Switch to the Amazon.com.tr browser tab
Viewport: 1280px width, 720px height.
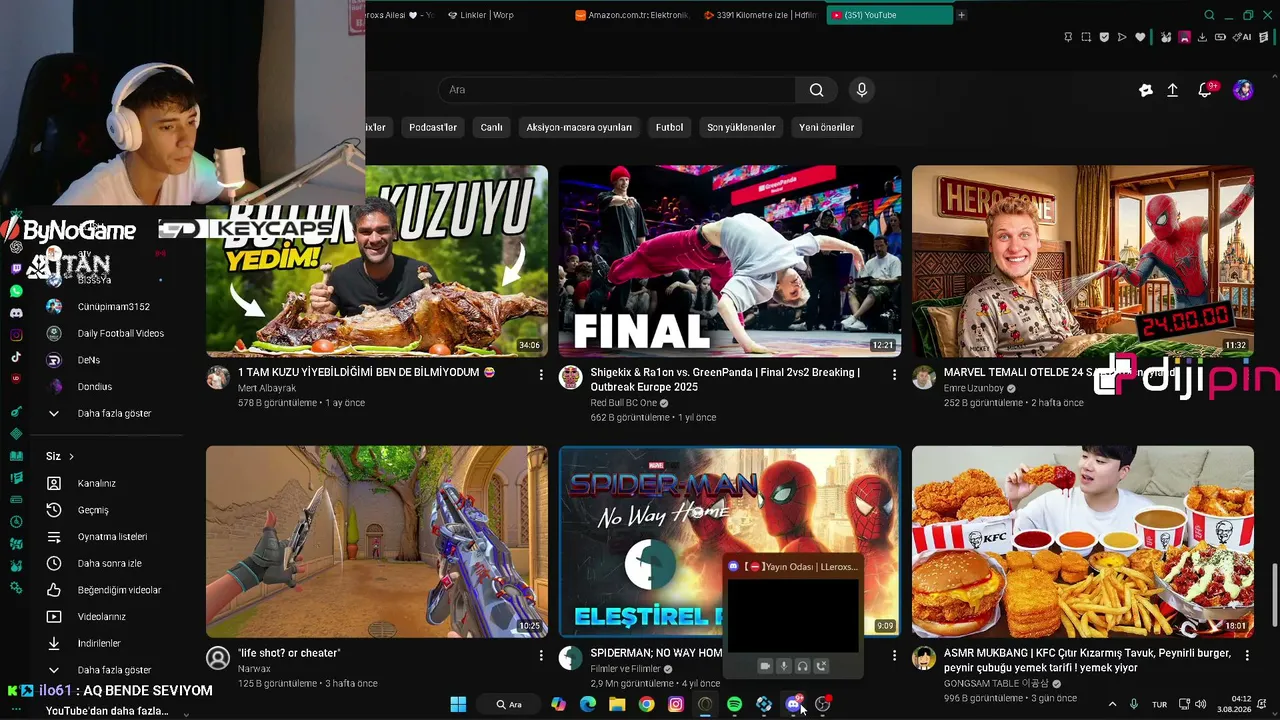click(x=634, y=15)
